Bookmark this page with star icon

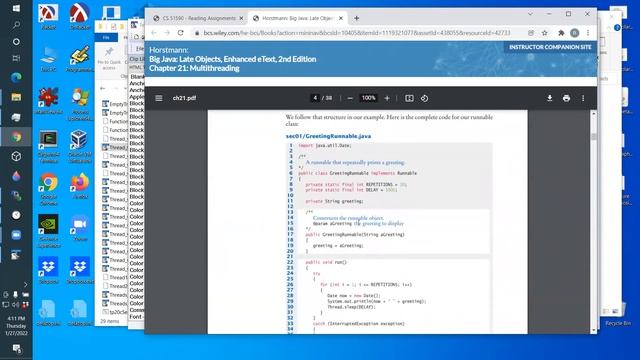pyautogui.click(x=544, y=33)
